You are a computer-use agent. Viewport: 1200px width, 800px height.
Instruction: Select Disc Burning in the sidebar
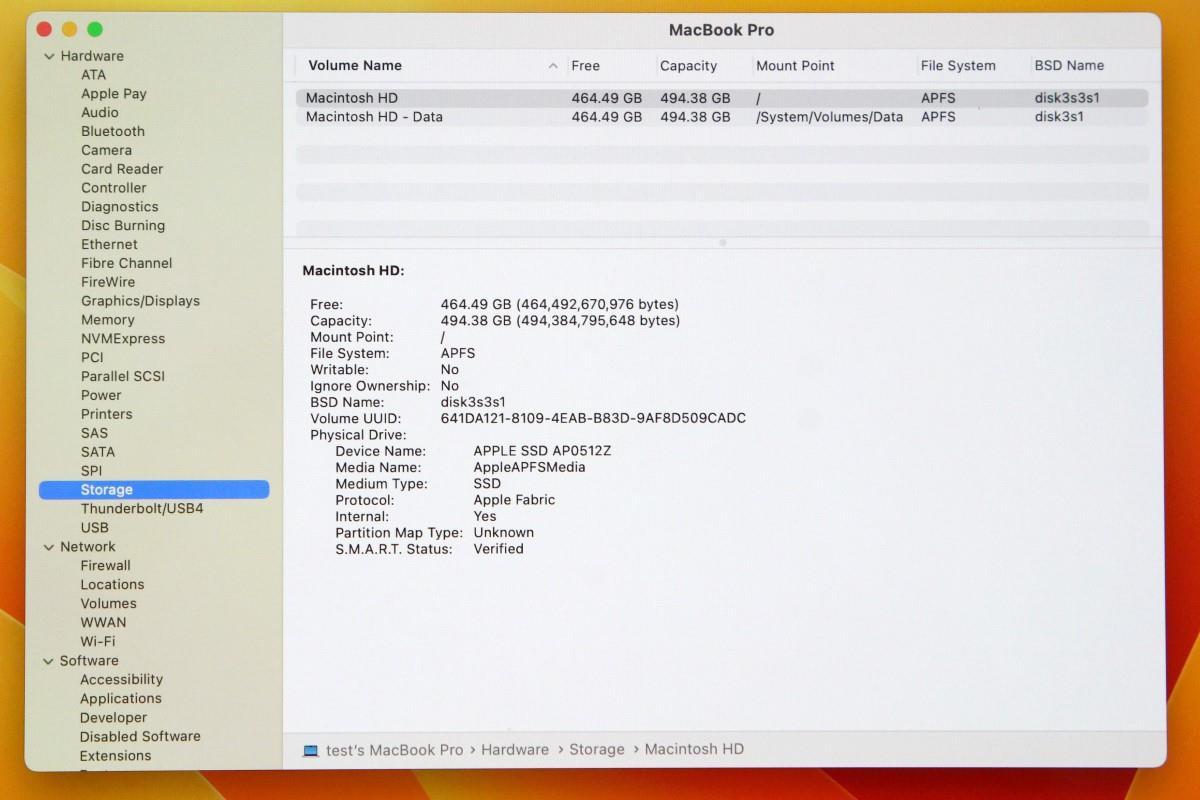(123, 226)
